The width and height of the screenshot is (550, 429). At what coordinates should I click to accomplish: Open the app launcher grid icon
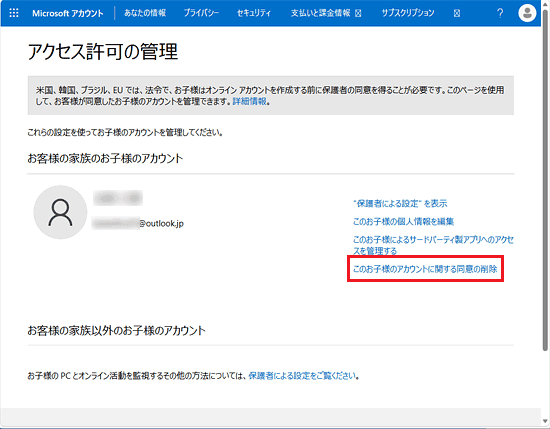14,13
